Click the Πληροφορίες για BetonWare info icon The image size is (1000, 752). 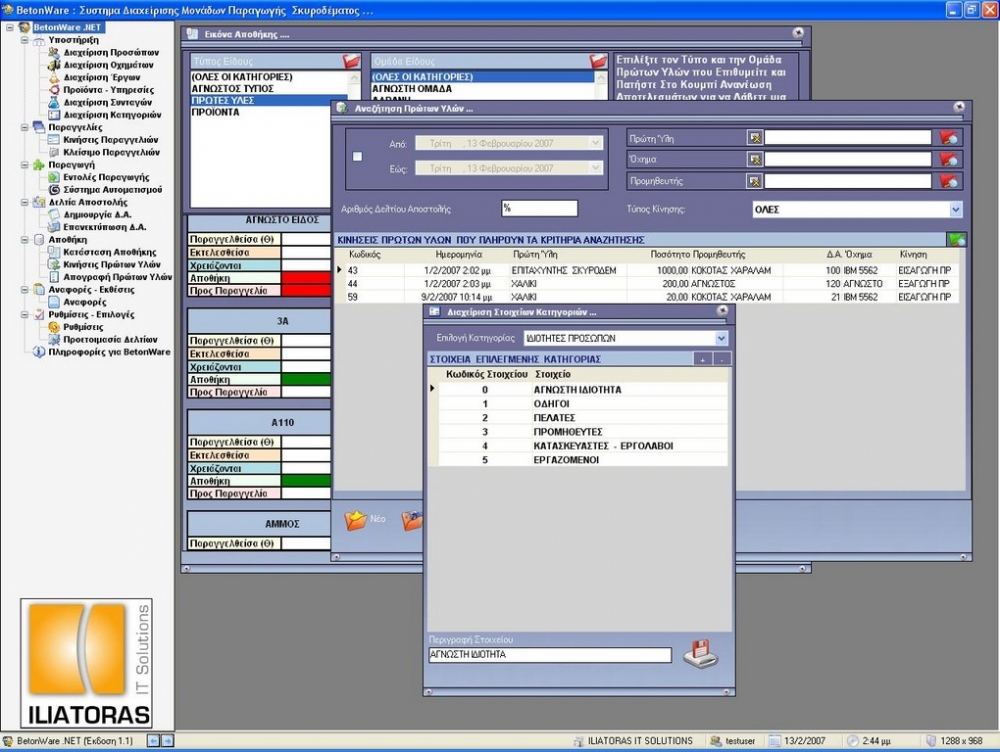39,351
